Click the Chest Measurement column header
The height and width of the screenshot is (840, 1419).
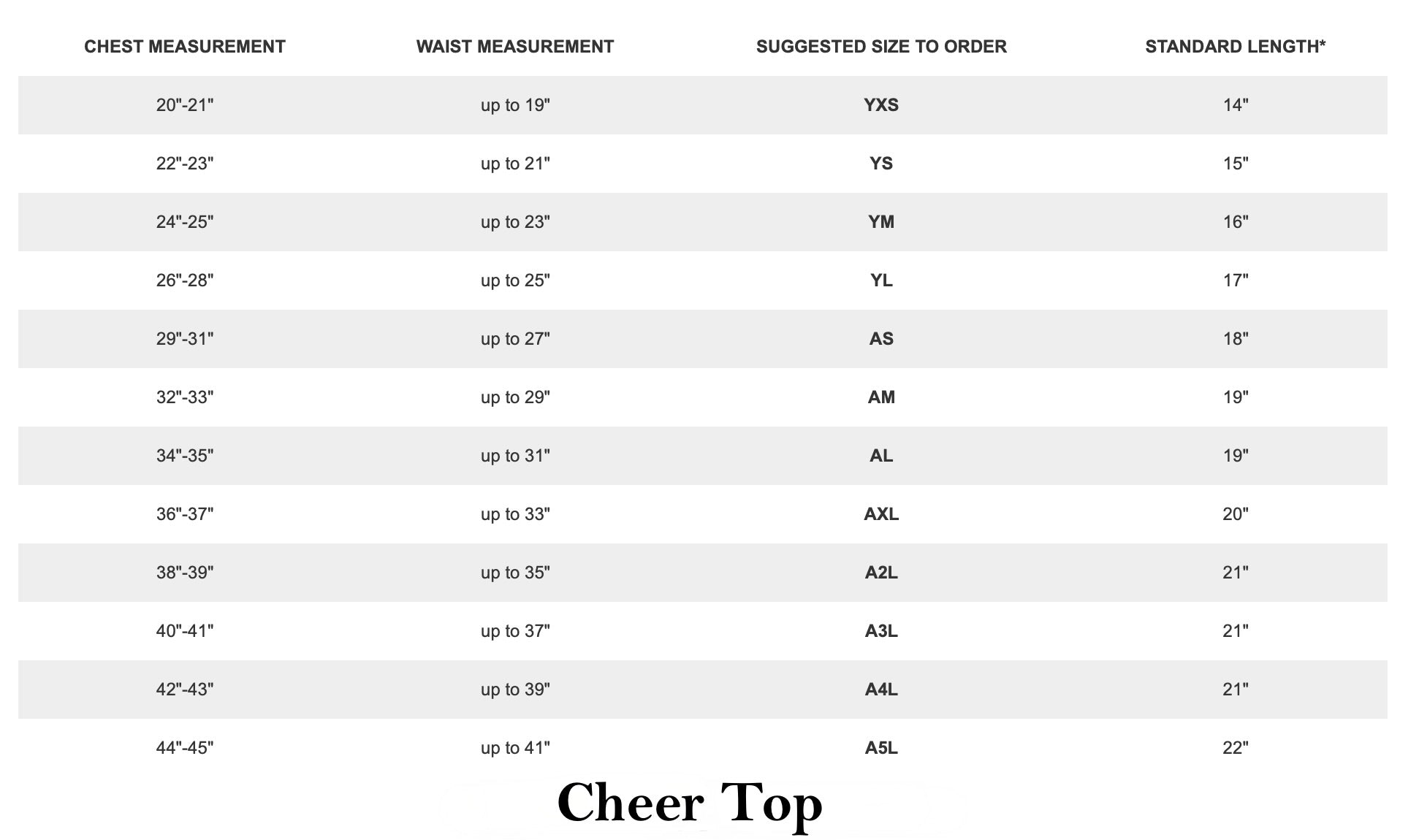(185, 47)
